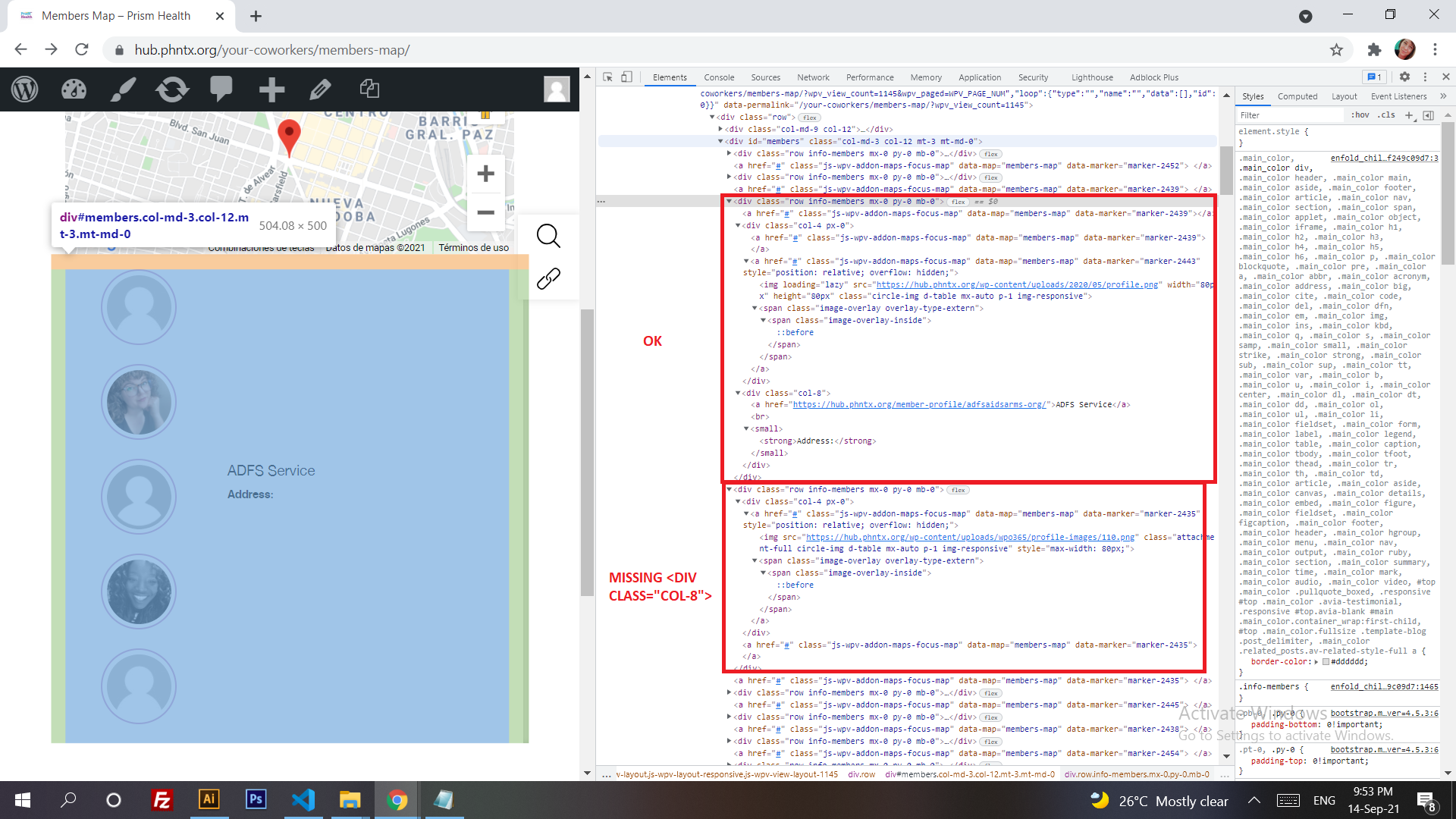Click the page search magnifier icon
The image size is (1456, 819).
pos(548,236)
